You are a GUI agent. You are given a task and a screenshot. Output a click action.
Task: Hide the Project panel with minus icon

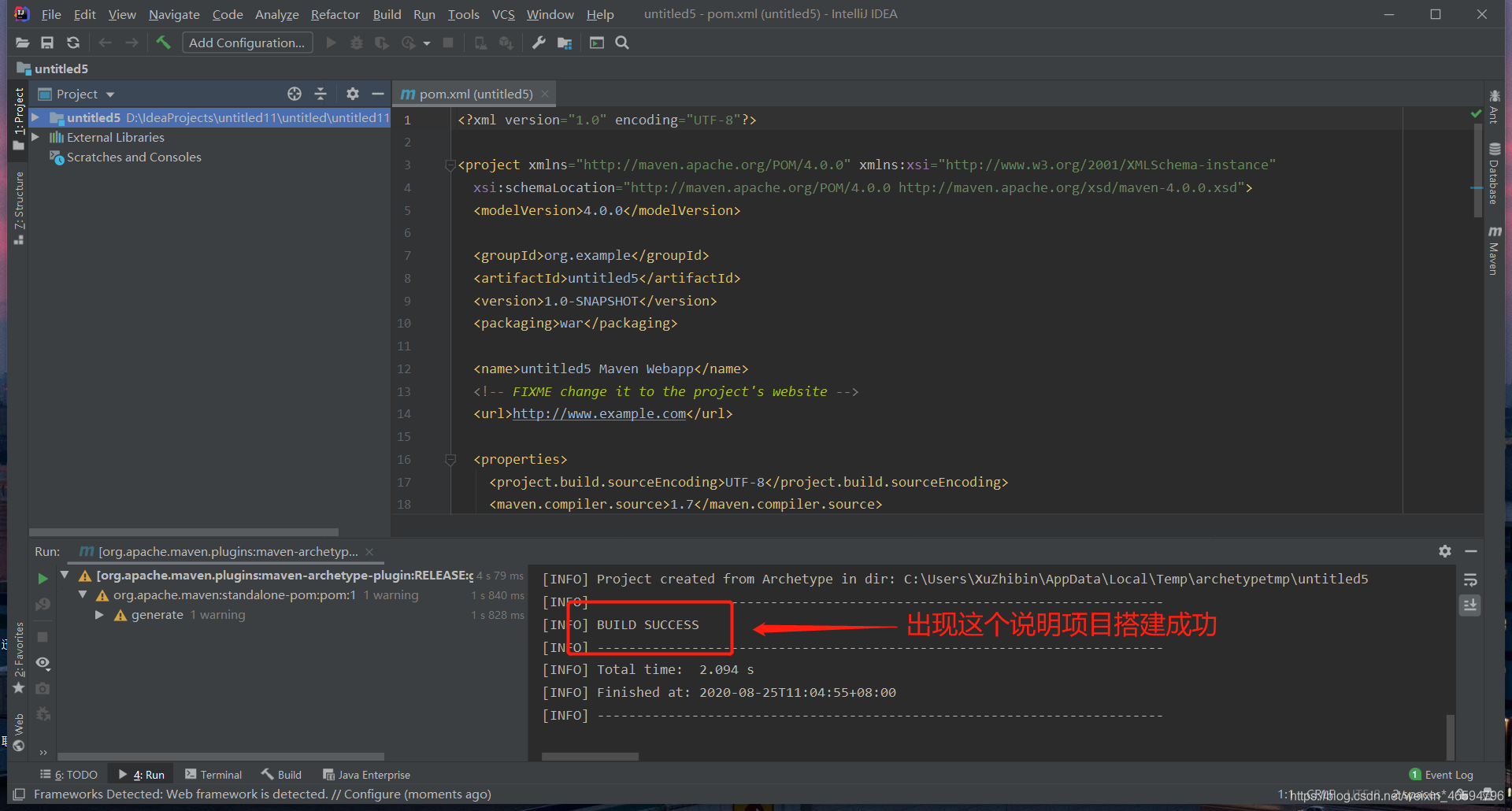pyautogui.click(x=378, y=94)
